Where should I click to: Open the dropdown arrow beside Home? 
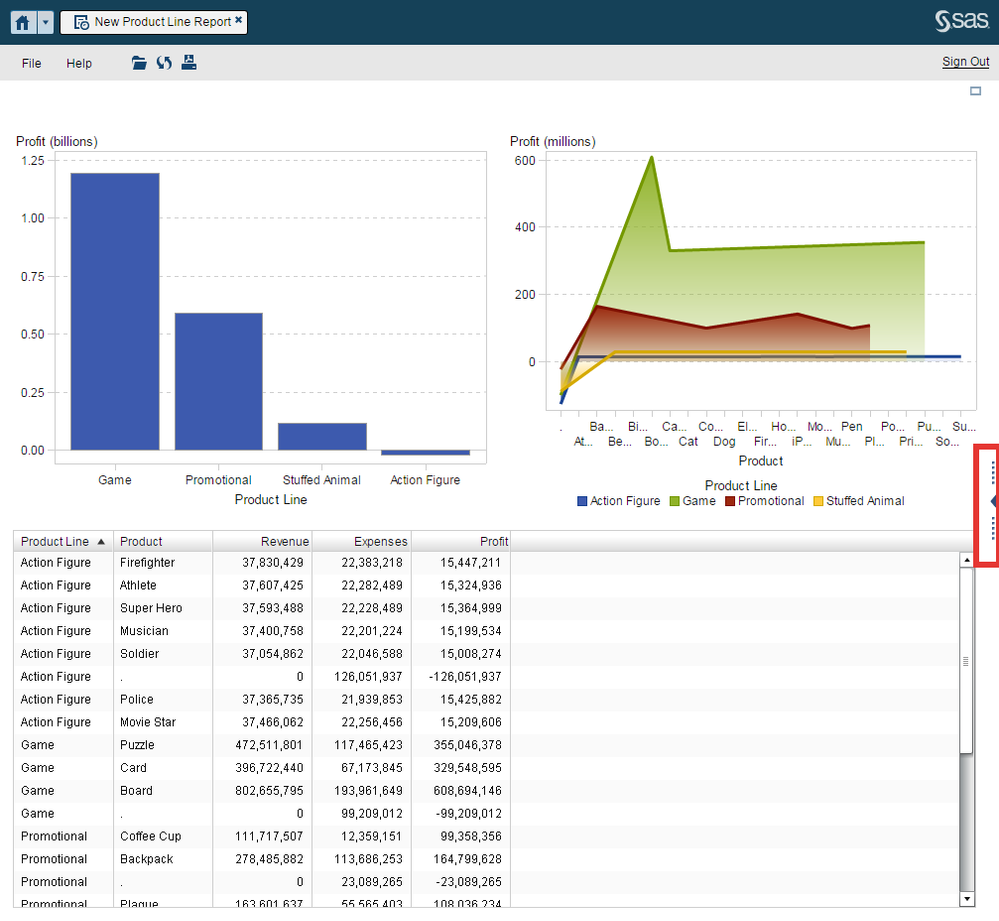click(x=46, y=22)
